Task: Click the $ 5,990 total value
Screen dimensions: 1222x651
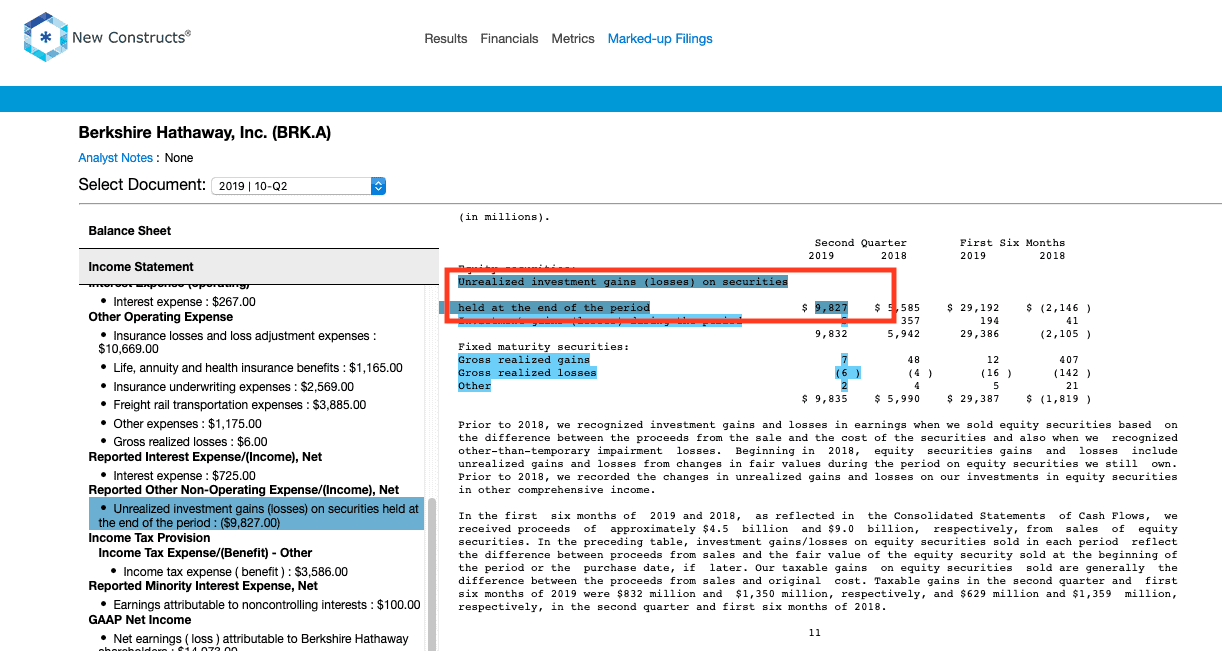Action: pos(897,399)
